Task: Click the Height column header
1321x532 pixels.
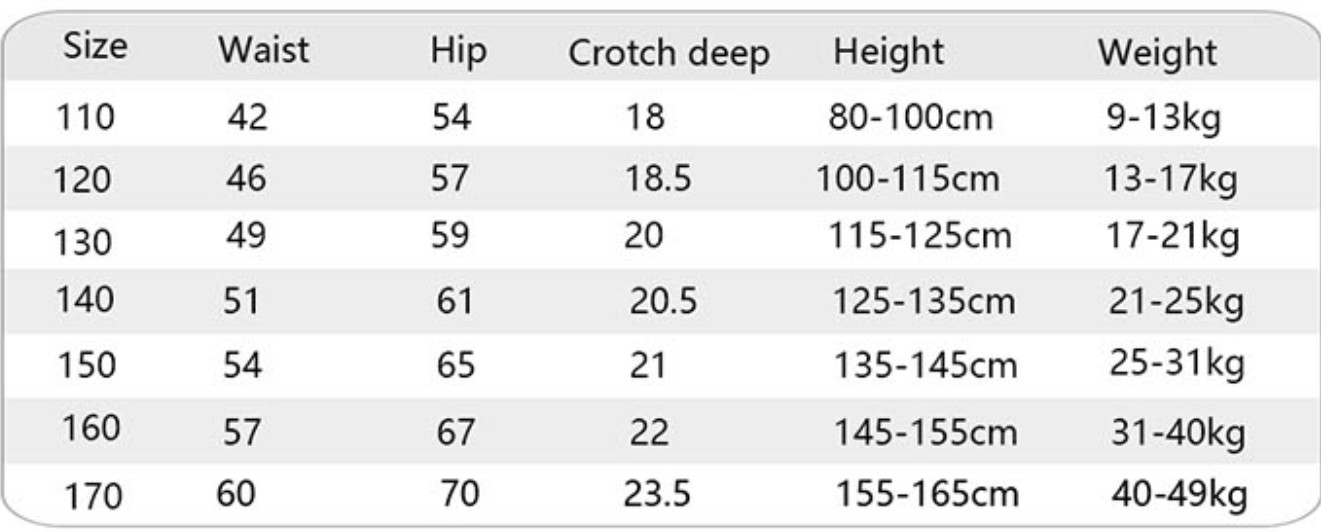Action: (x=889, y=53)
